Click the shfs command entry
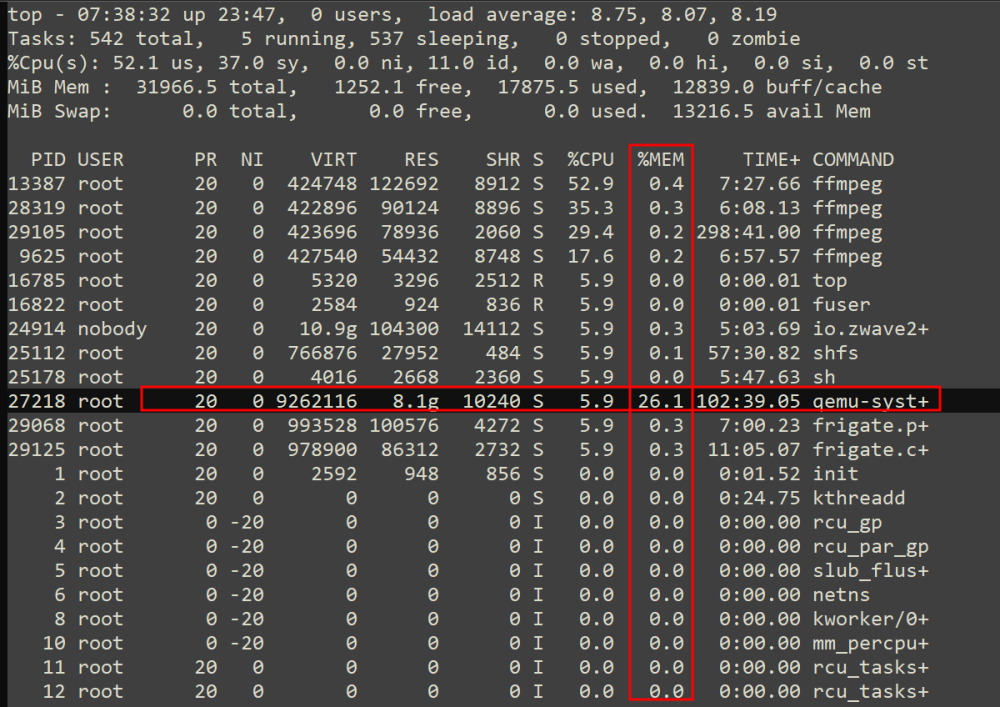The height and width of the screenshot is (707, 1000). pos(835,353)
